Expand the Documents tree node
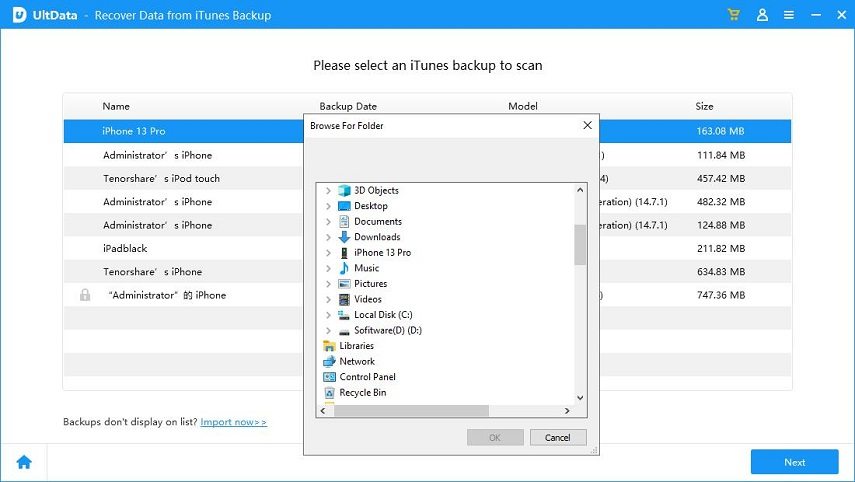The height and width of the screenshot is (482, 855). (x=328, y=222)
